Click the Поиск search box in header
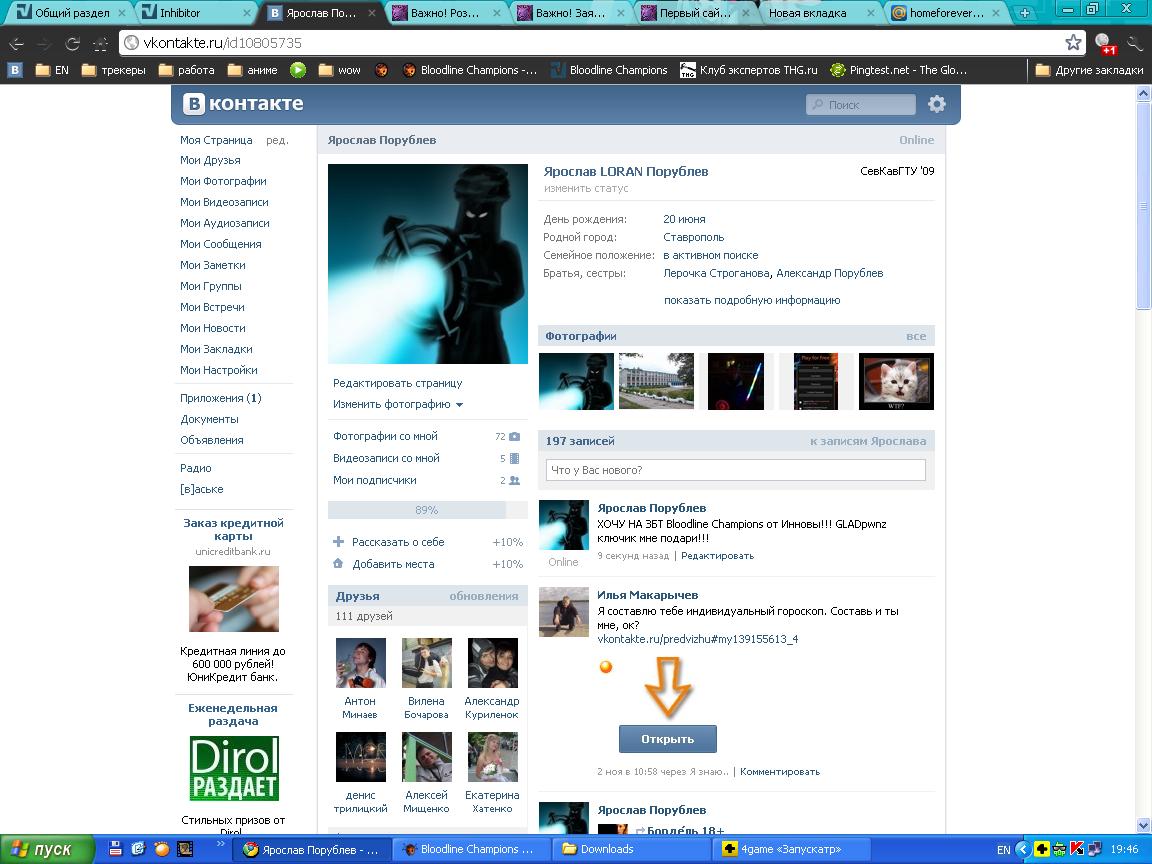1152x864 pixels. [x=861, y=105]
